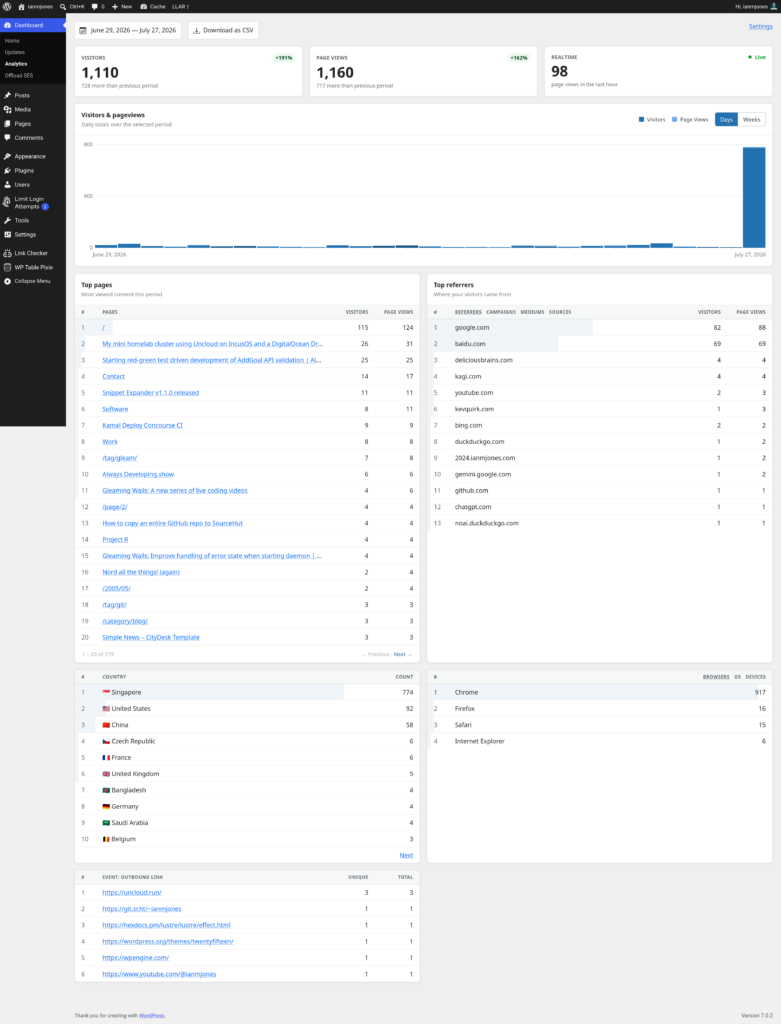
Task: Click the google.com referrer row
Action: (599, 328)
